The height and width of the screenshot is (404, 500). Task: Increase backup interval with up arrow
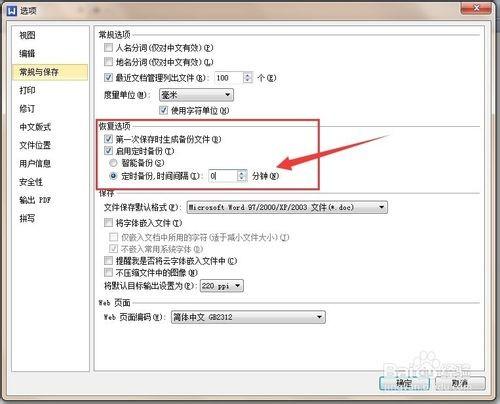pyautogui.click(x=242, y=173)
